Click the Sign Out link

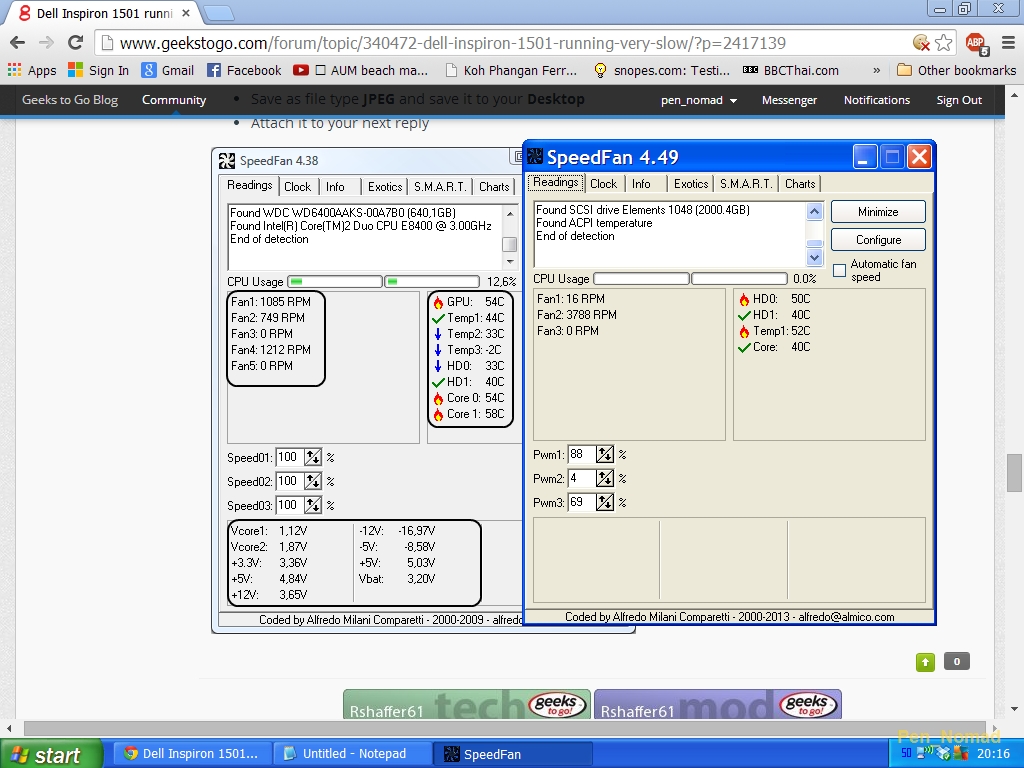tap(959, 100)
